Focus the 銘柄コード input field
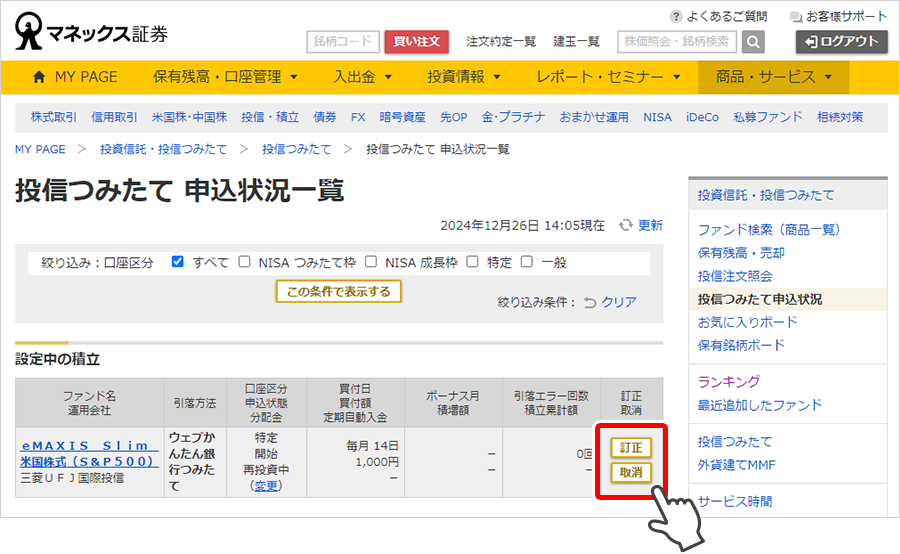 coord(343,42)
